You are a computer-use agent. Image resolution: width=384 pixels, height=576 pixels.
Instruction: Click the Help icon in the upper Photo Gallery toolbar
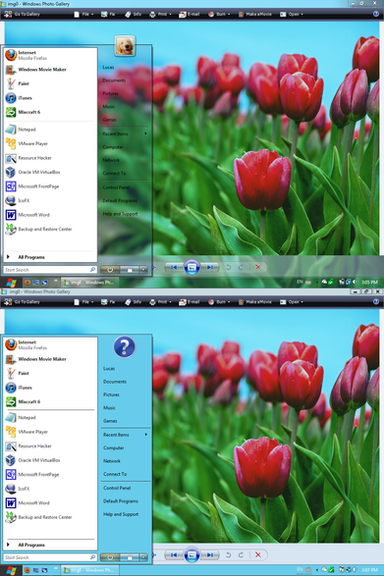pos(376,14)
